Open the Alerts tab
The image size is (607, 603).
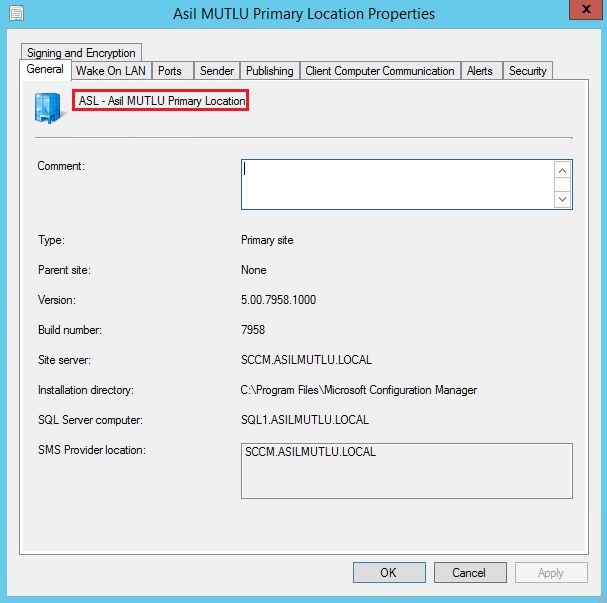tap(480, 71)
